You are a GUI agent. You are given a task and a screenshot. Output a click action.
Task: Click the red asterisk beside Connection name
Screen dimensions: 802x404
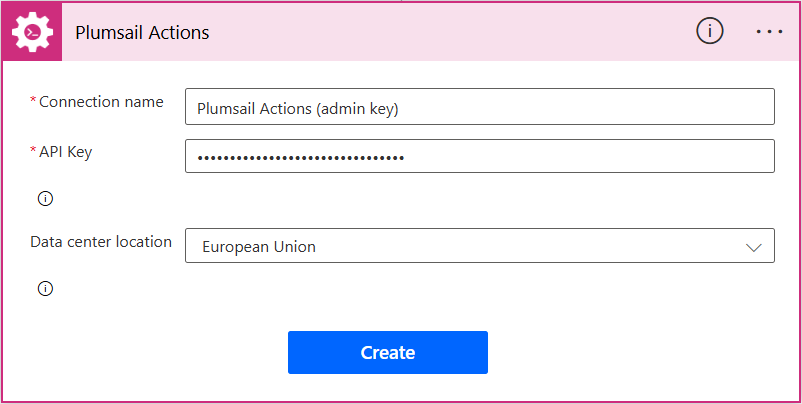pyautogui.click(x=34, y=102)
